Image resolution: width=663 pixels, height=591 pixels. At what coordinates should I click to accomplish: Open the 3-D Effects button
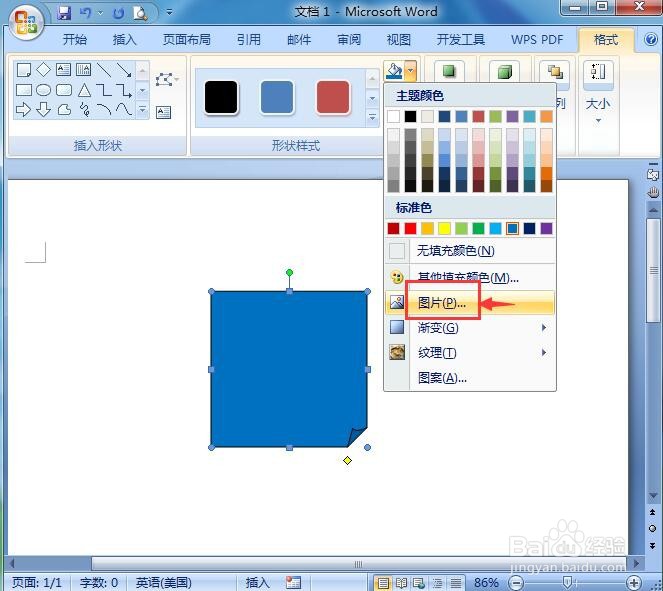(504, 71)
